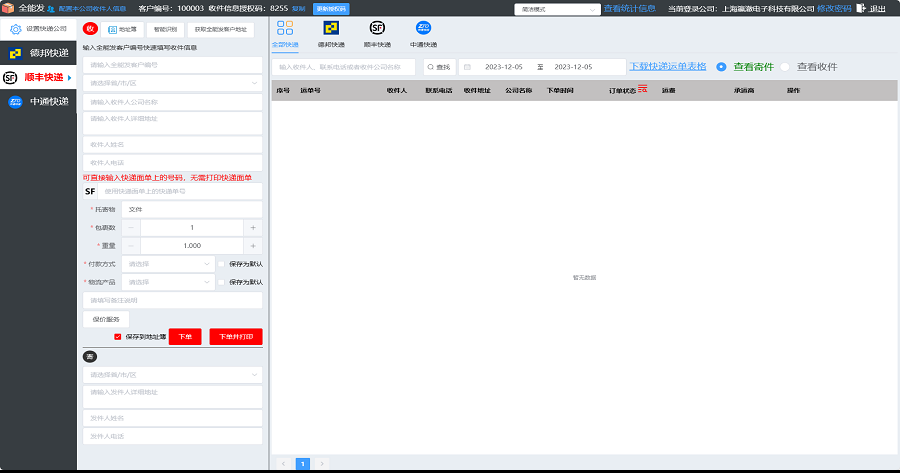Image resolution: width=900 pixels, height=473 pixels.
Task: Click the 退出 logout icon
Action: click(862, 8)
